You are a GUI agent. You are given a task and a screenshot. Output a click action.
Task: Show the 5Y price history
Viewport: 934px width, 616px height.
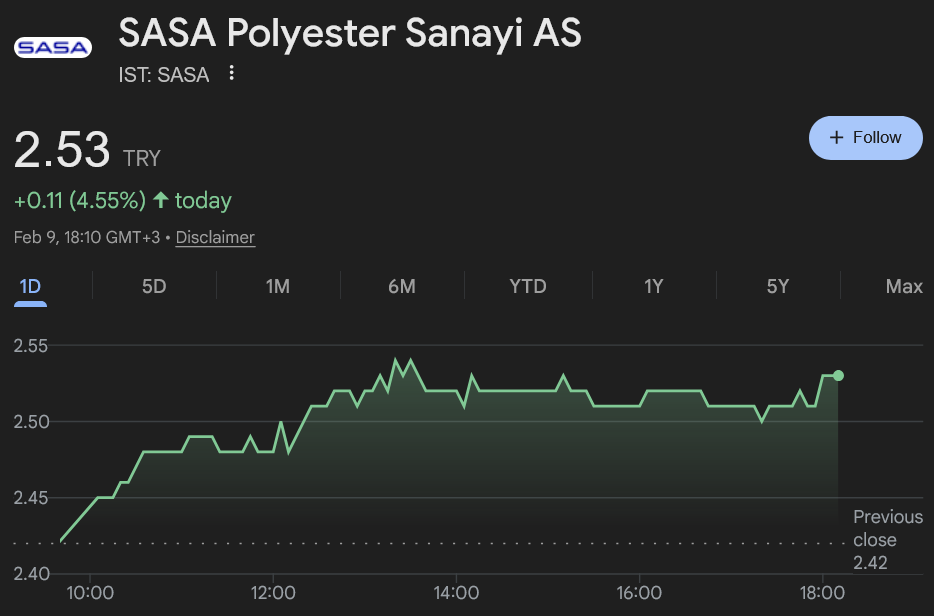778,287
